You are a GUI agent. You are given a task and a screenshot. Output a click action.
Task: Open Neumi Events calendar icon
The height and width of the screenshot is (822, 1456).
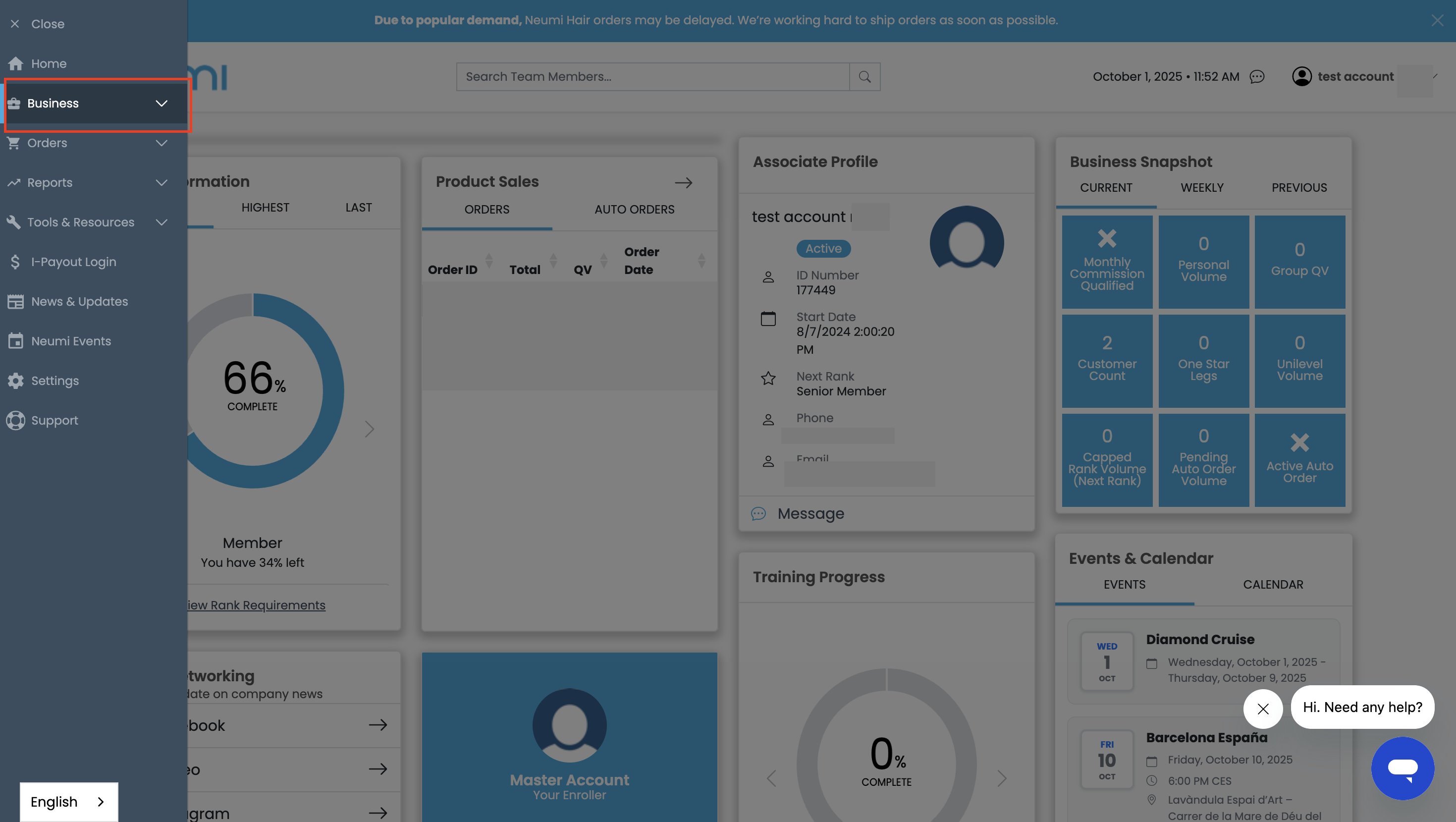coord(15,341)
